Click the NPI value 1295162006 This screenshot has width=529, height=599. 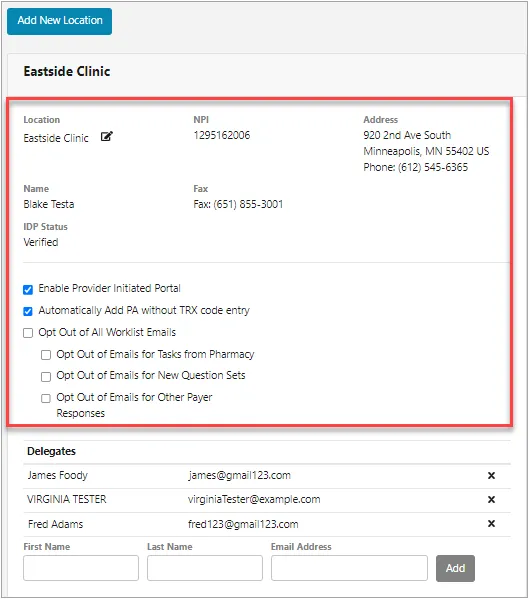tap(222, 135)
